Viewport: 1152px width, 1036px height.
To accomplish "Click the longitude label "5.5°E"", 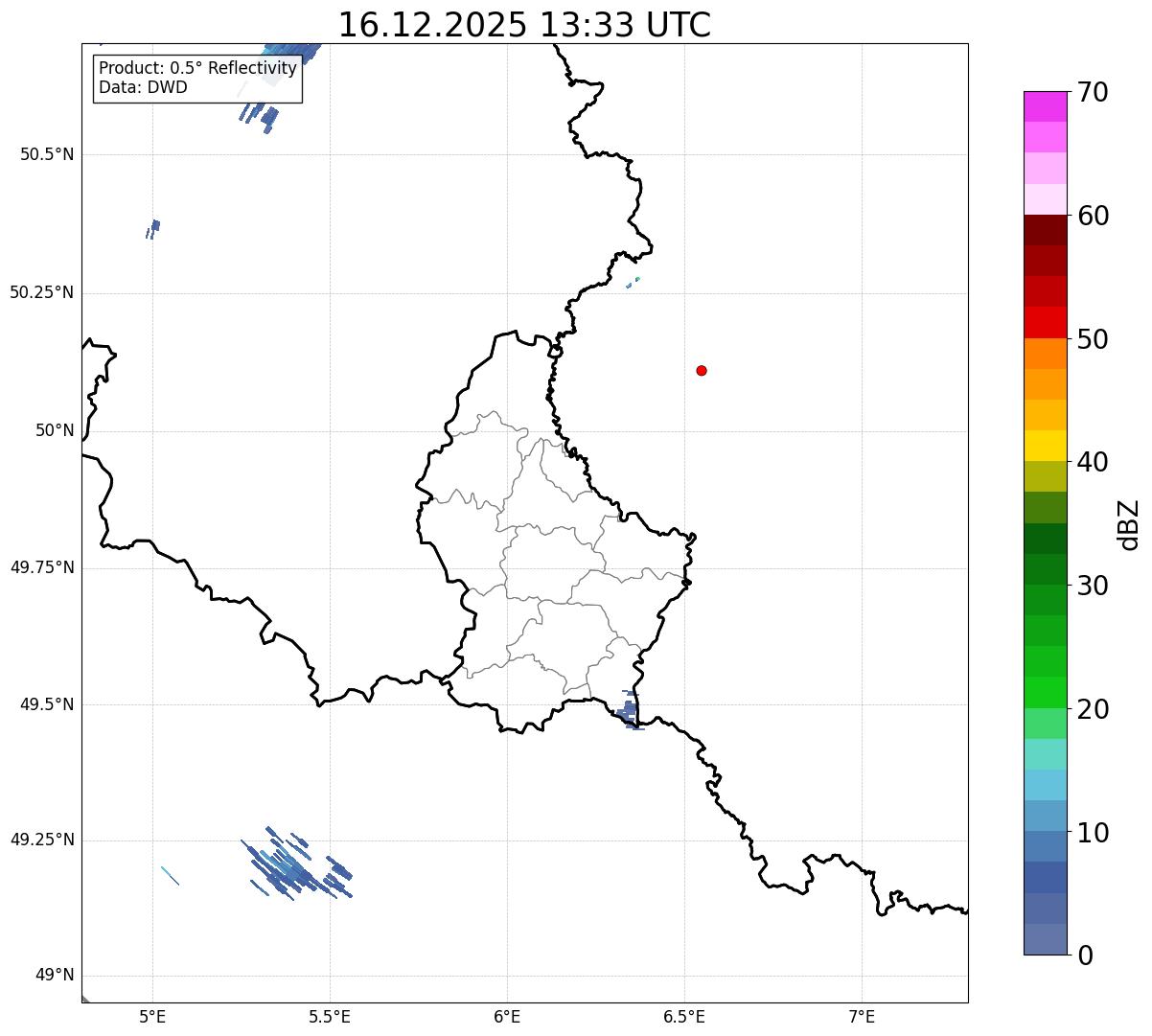I will point(330,1016).
